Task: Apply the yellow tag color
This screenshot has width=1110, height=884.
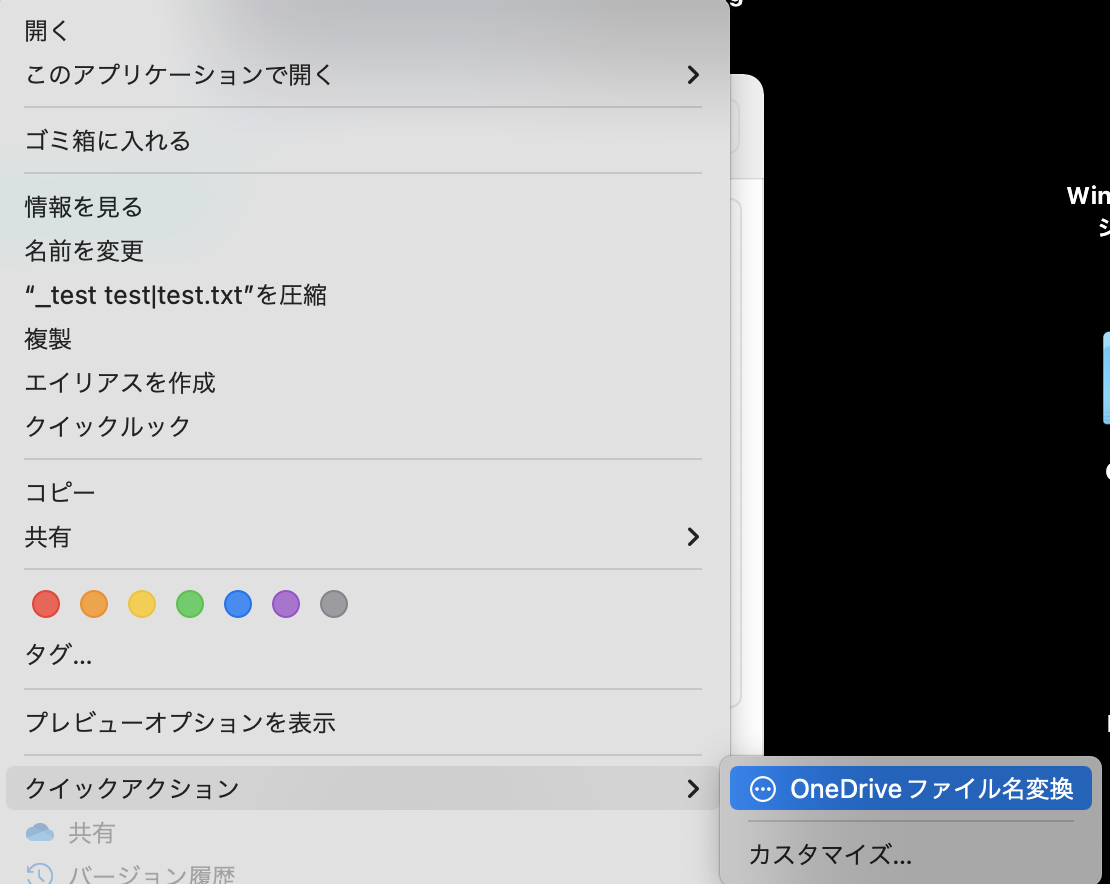Action: click(x=142, y=604)
